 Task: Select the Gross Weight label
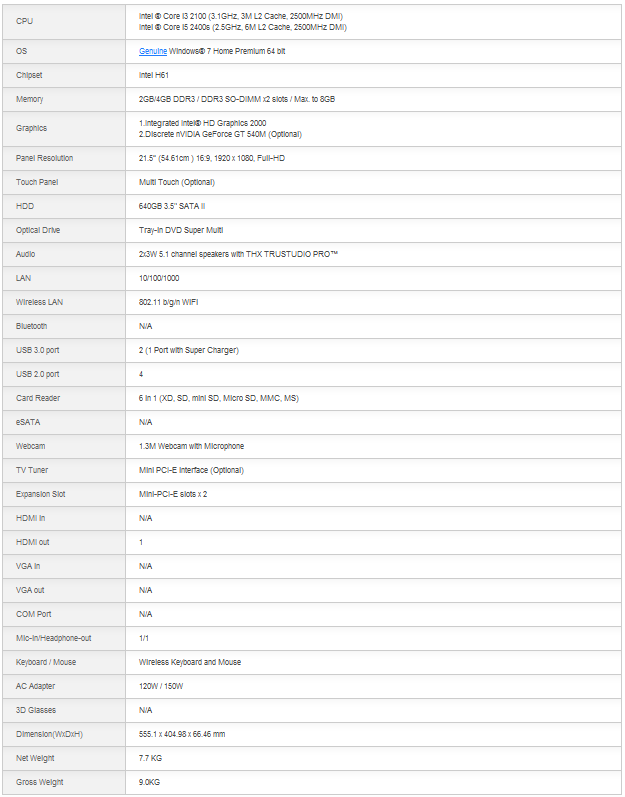(39, 782)
